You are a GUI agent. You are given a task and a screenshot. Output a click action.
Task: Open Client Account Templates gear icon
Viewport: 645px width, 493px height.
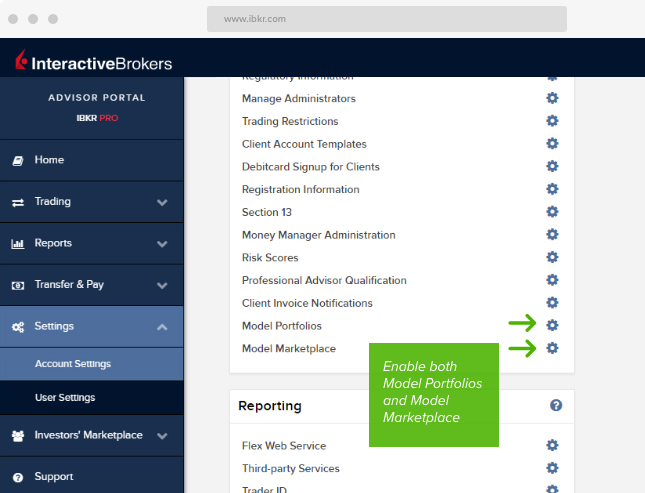coord(552,144)
